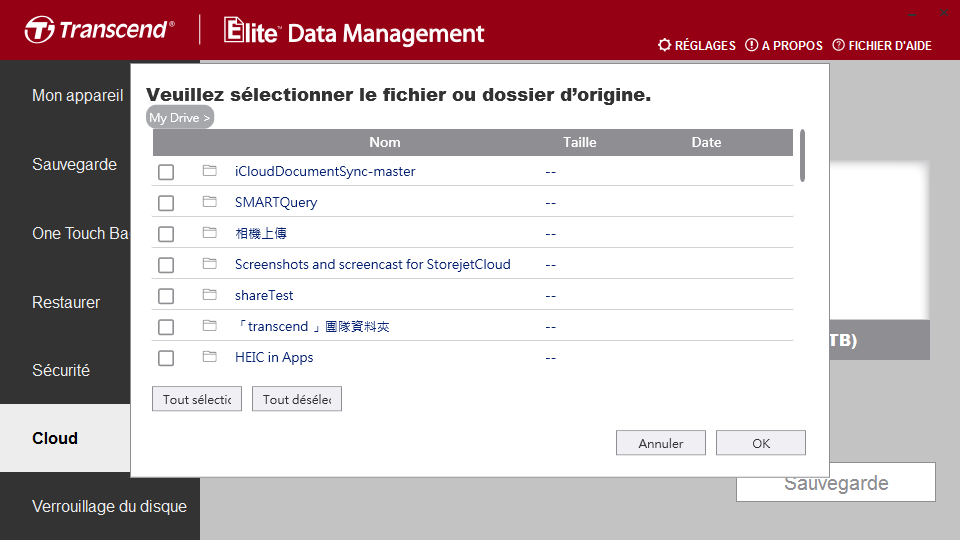Screen dimensions: 960x540
Task: Click the Taille column header
Action: [579, 142]
